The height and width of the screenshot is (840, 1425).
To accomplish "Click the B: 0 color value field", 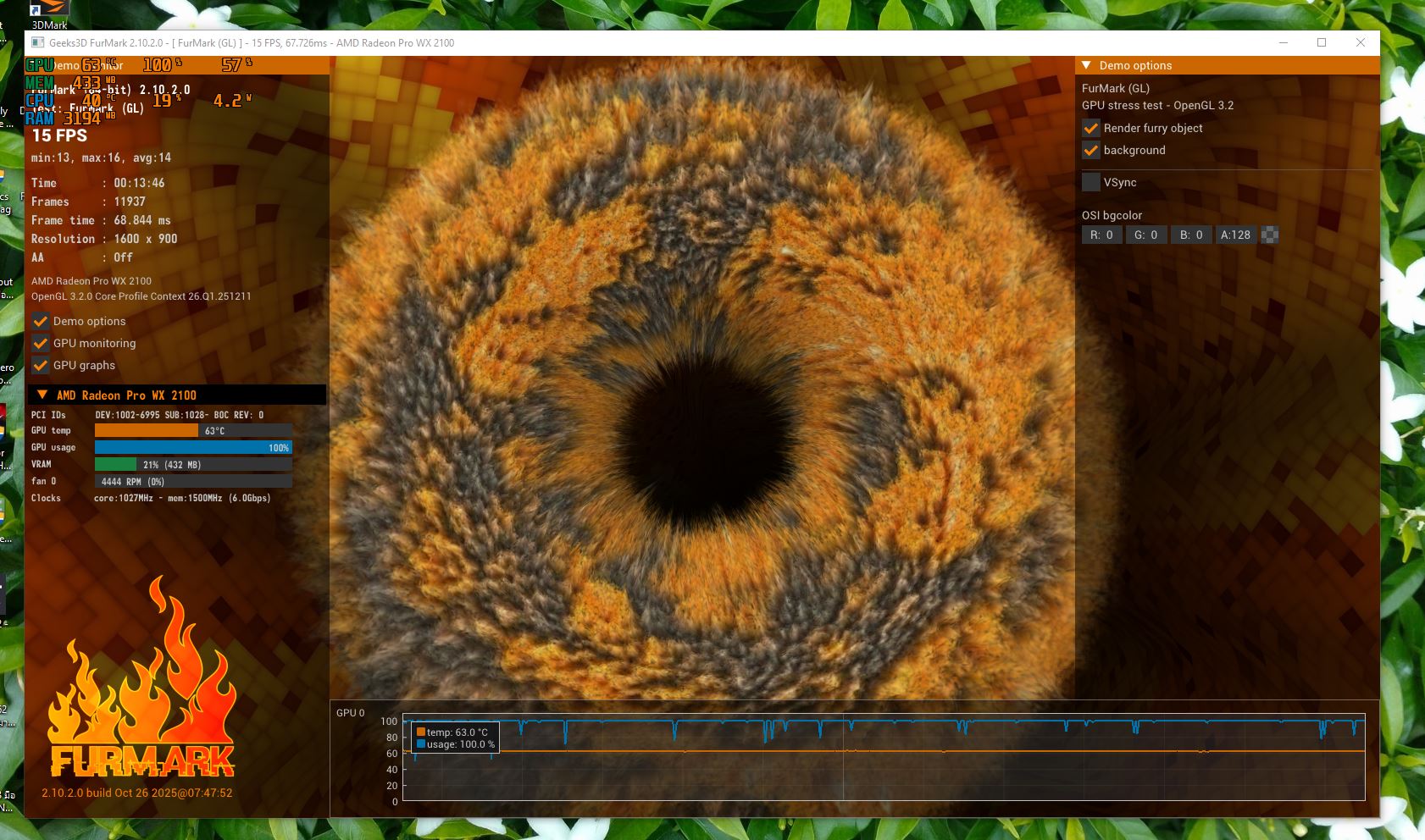I will point(1191,235).
